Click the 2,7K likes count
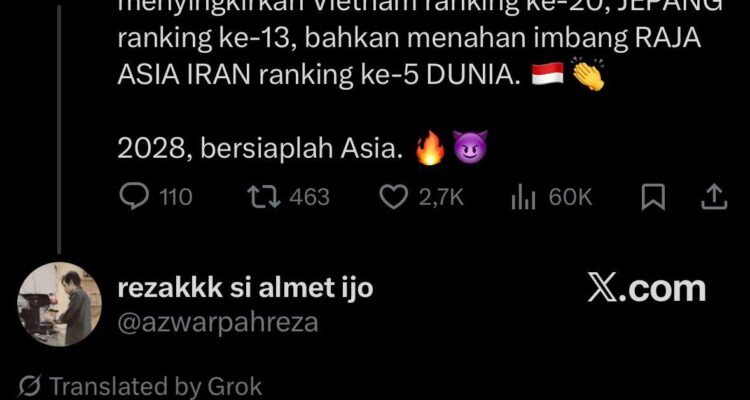 coord(441,198)
